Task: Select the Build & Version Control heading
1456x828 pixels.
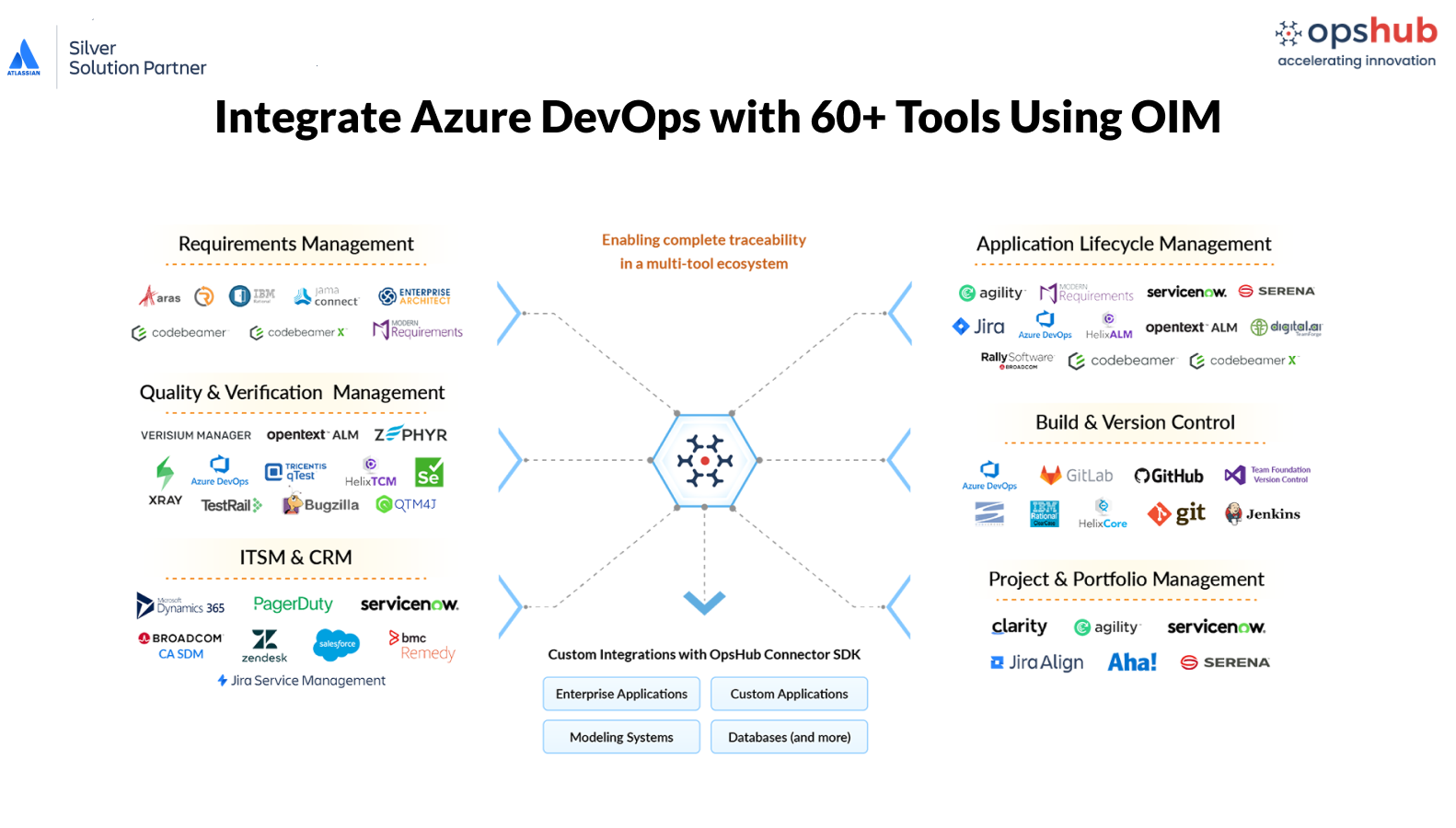Action: coord(1135,422)
